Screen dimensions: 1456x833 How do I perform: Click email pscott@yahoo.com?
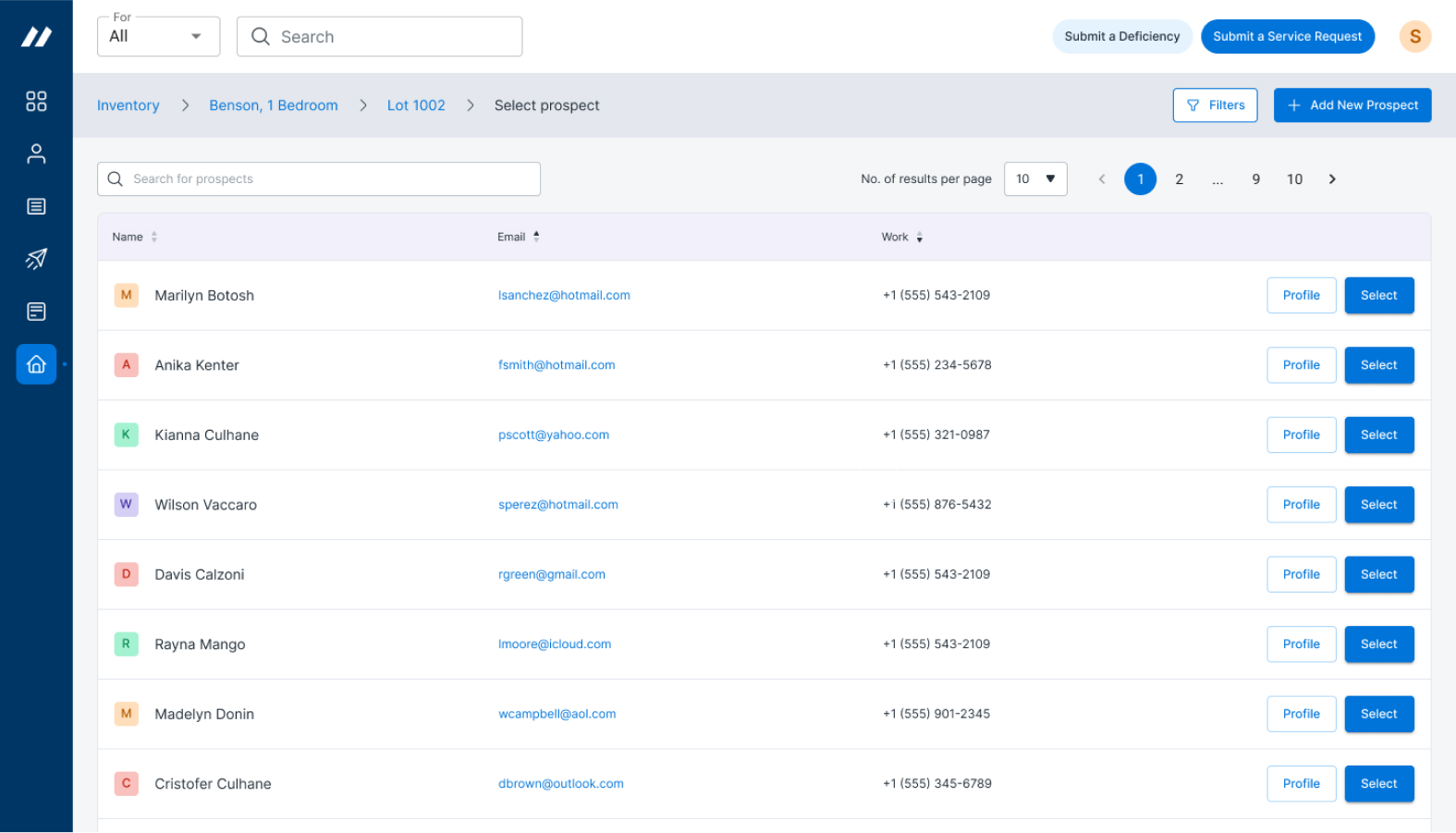point(554,435)
